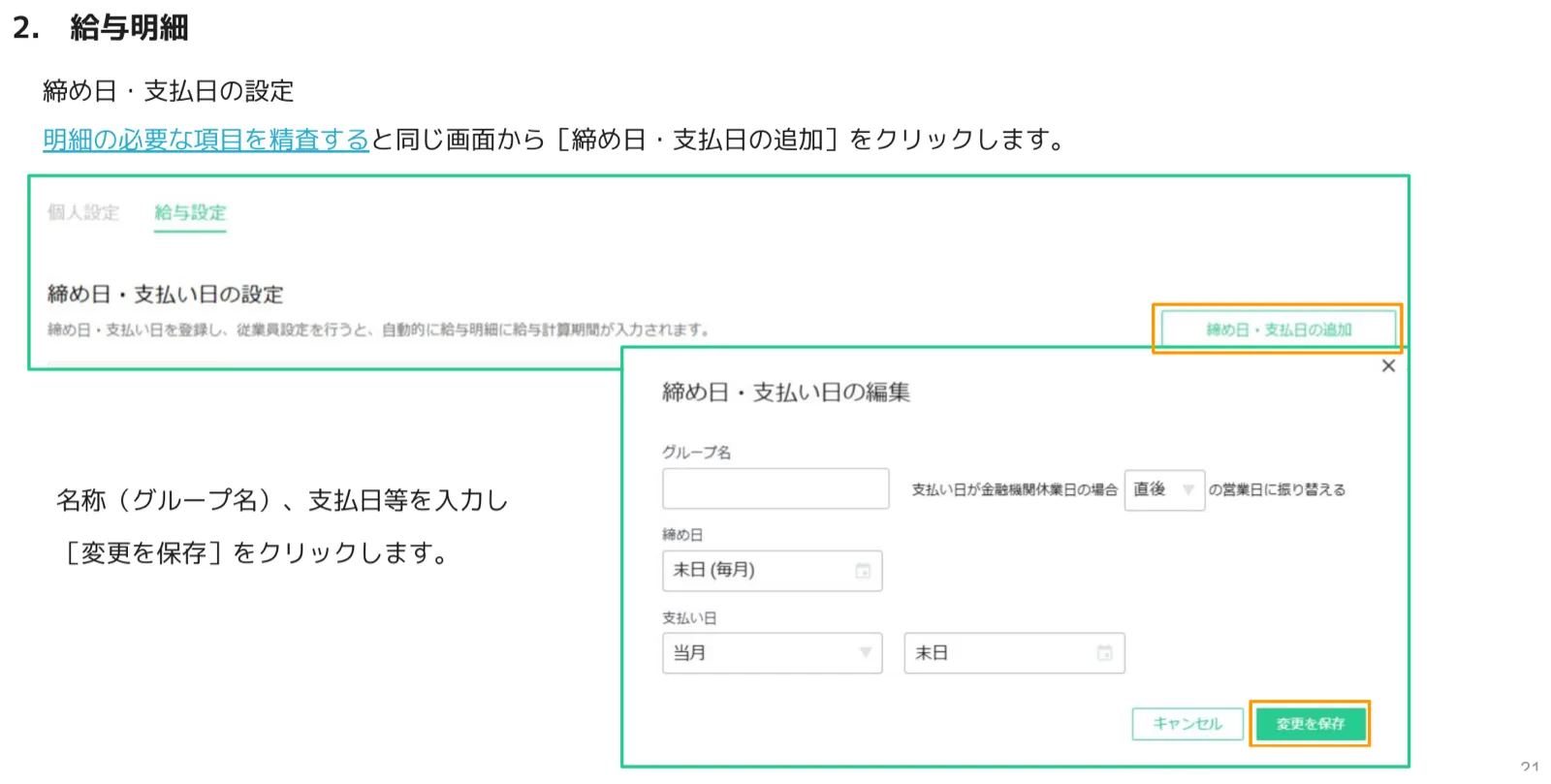Select the 給与設定 tab
The width and height of the screenshot is (1551, 784).
point(190,212)
